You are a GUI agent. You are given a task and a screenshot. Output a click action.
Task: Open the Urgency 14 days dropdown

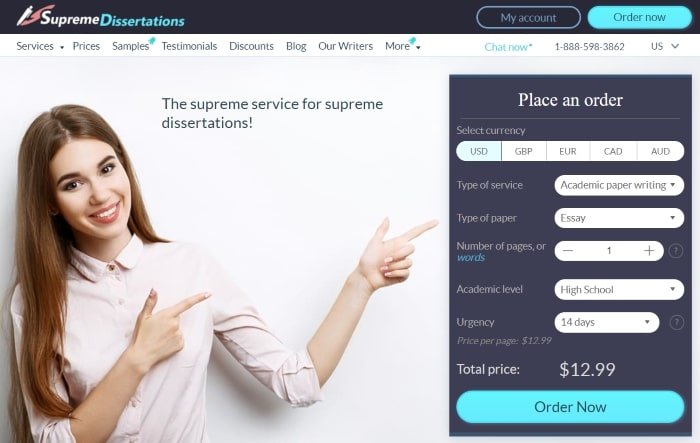[x=607, y=322]
